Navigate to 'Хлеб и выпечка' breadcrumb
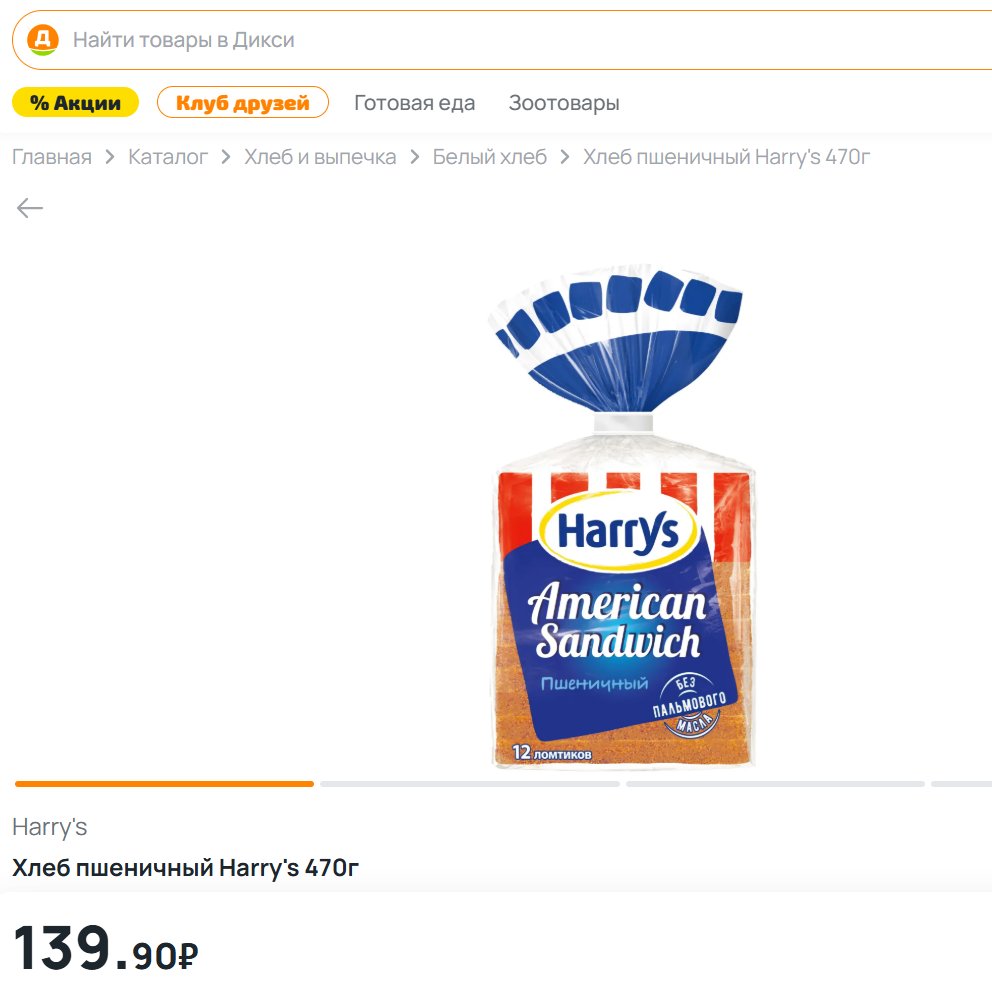This screenshot has height=986, width=992. point(320,157)
